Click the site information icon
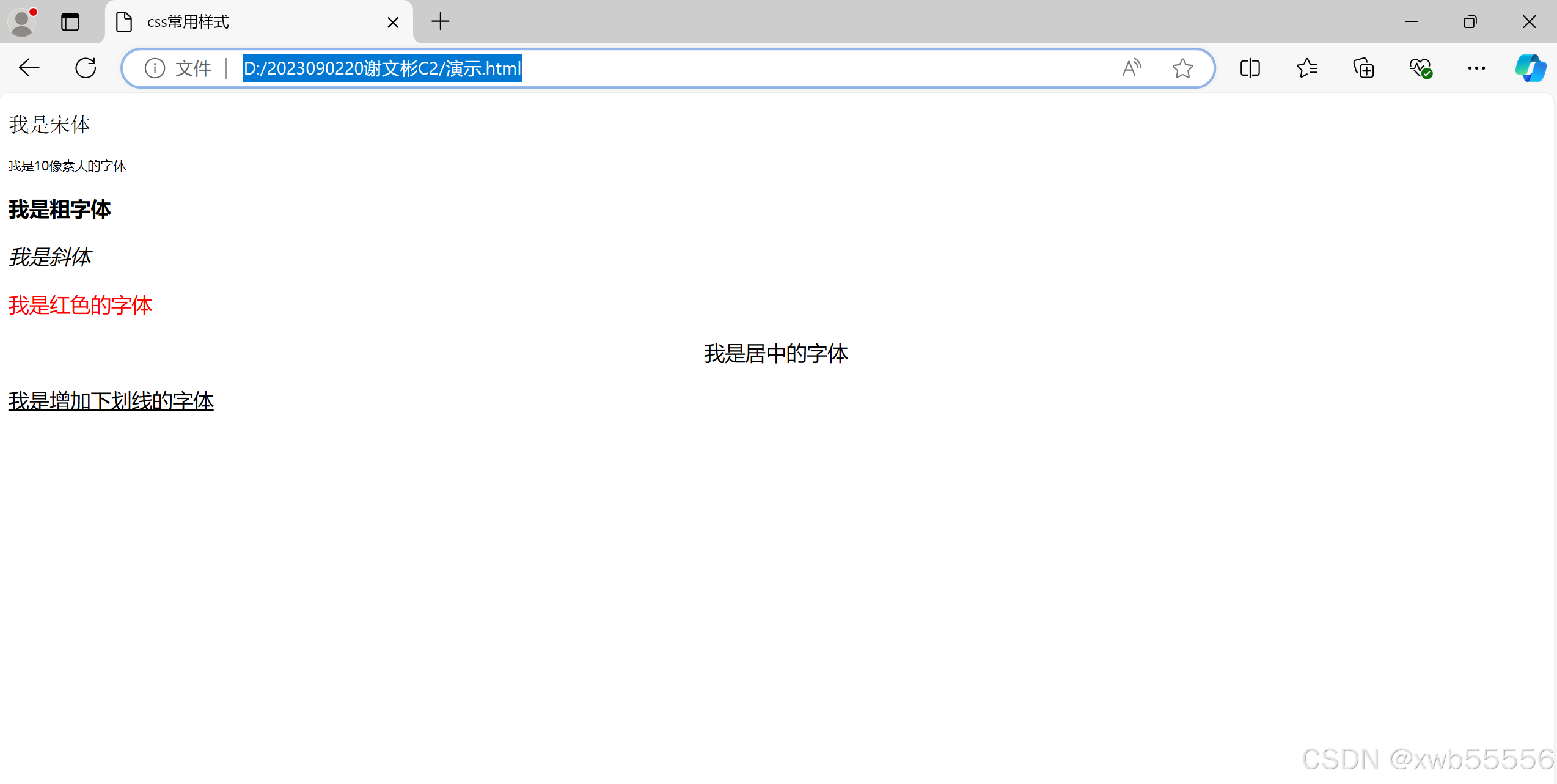The image size is (1557, 784). pyautogui.click(x=155, y=68)
